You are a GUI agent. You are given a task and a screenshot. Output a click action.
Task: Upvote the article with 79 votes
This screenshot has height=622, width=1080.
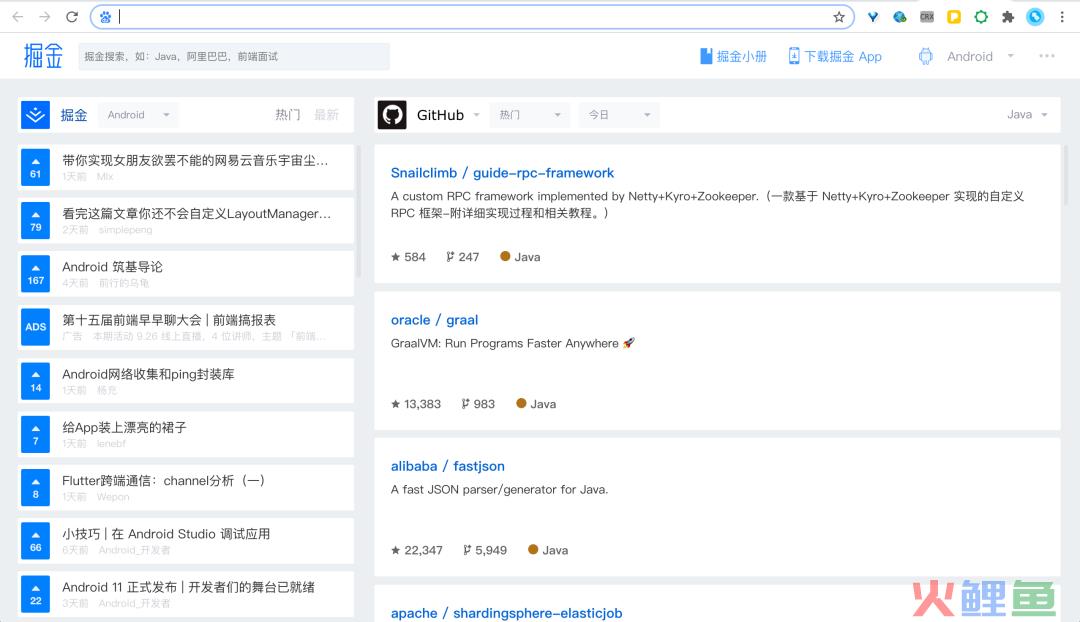point(35,220)
